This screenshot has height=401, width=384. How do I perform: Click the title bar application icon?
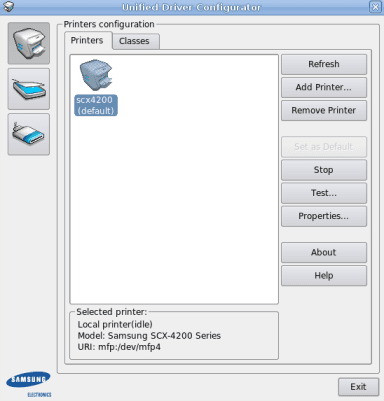(x=8, y=7)
